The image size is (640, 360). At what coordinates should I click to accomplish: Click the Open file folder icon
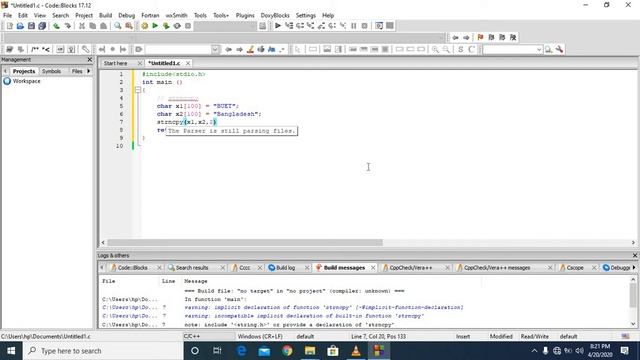(20, 26)
